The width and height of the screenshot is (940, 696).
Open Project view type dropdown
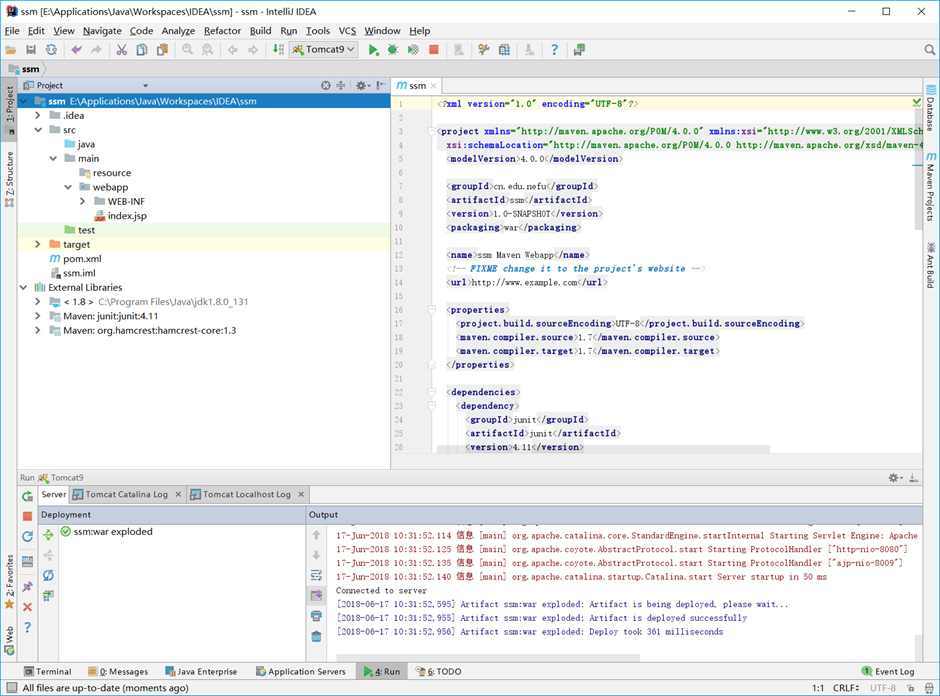point(145,86)
